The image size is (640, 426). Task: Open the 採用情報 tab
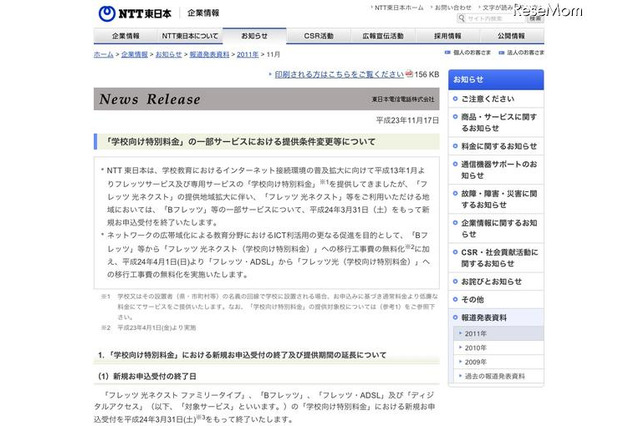pyautogui.click(x=447, y=36)
